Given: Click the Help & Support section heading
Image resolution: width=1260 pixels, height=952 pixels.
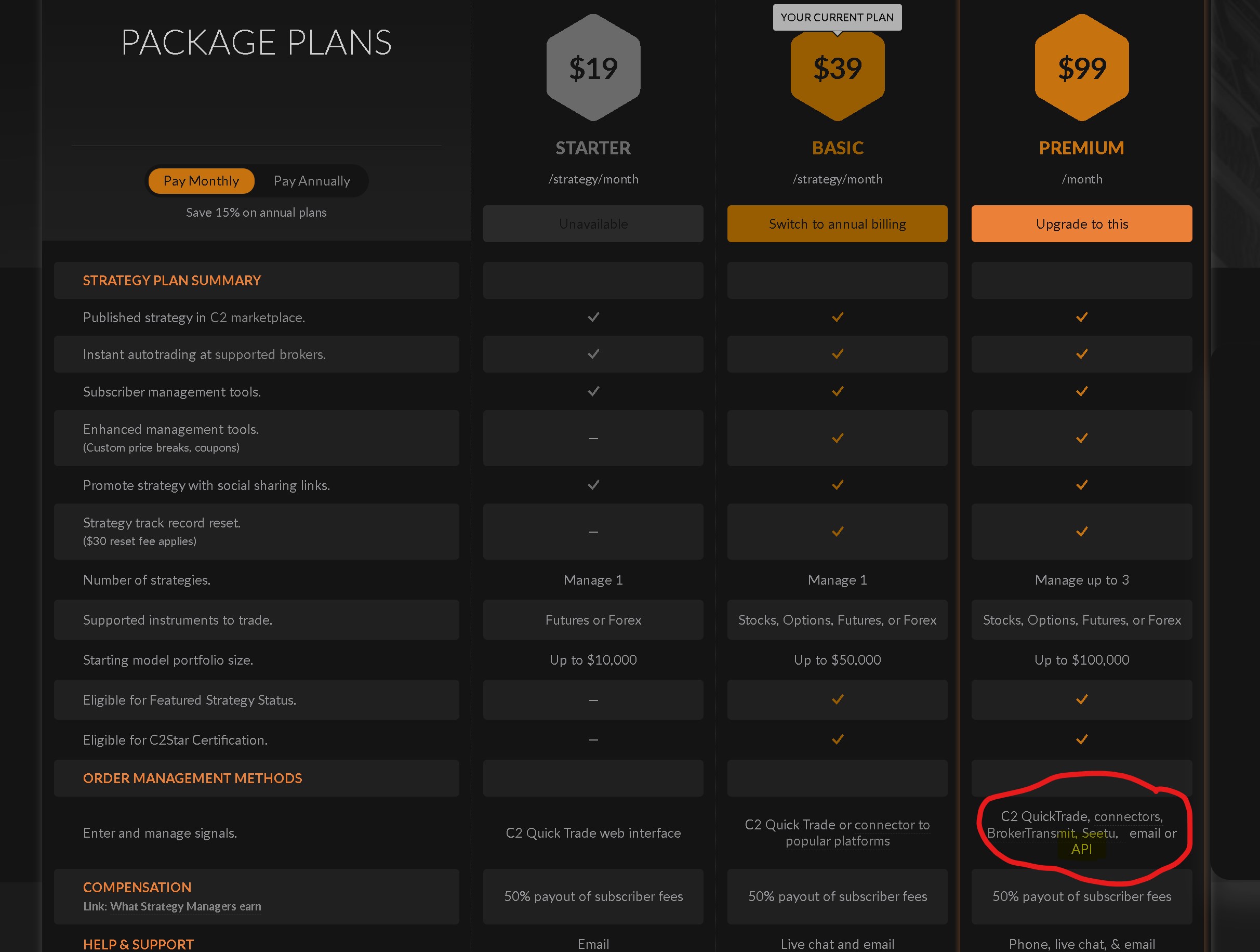Looking at the screenshot, I should (138, 944).
